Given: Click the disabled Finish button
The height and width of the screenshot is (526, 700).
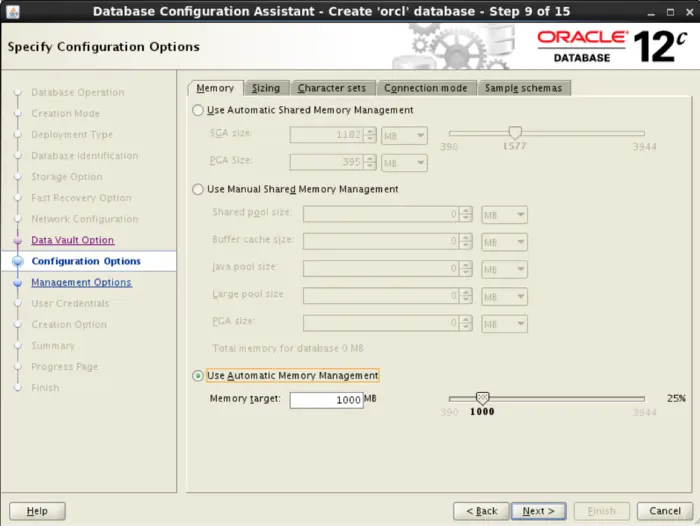Looking at the screenshot, I should (x=601, y=511).
